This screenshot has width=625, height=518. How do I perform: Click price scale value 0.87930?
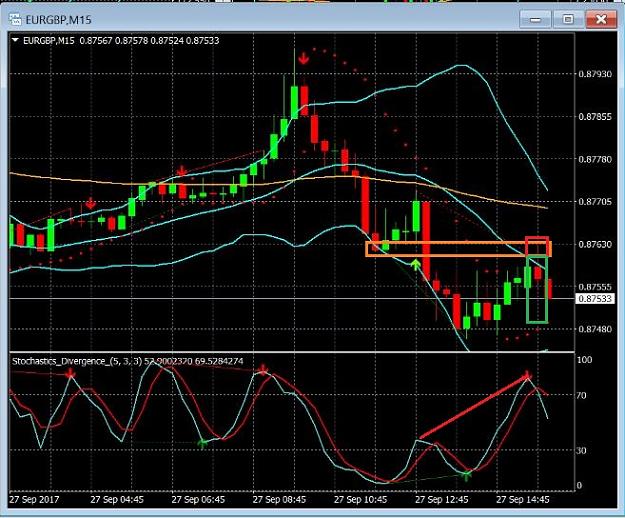tap(595, 74)
